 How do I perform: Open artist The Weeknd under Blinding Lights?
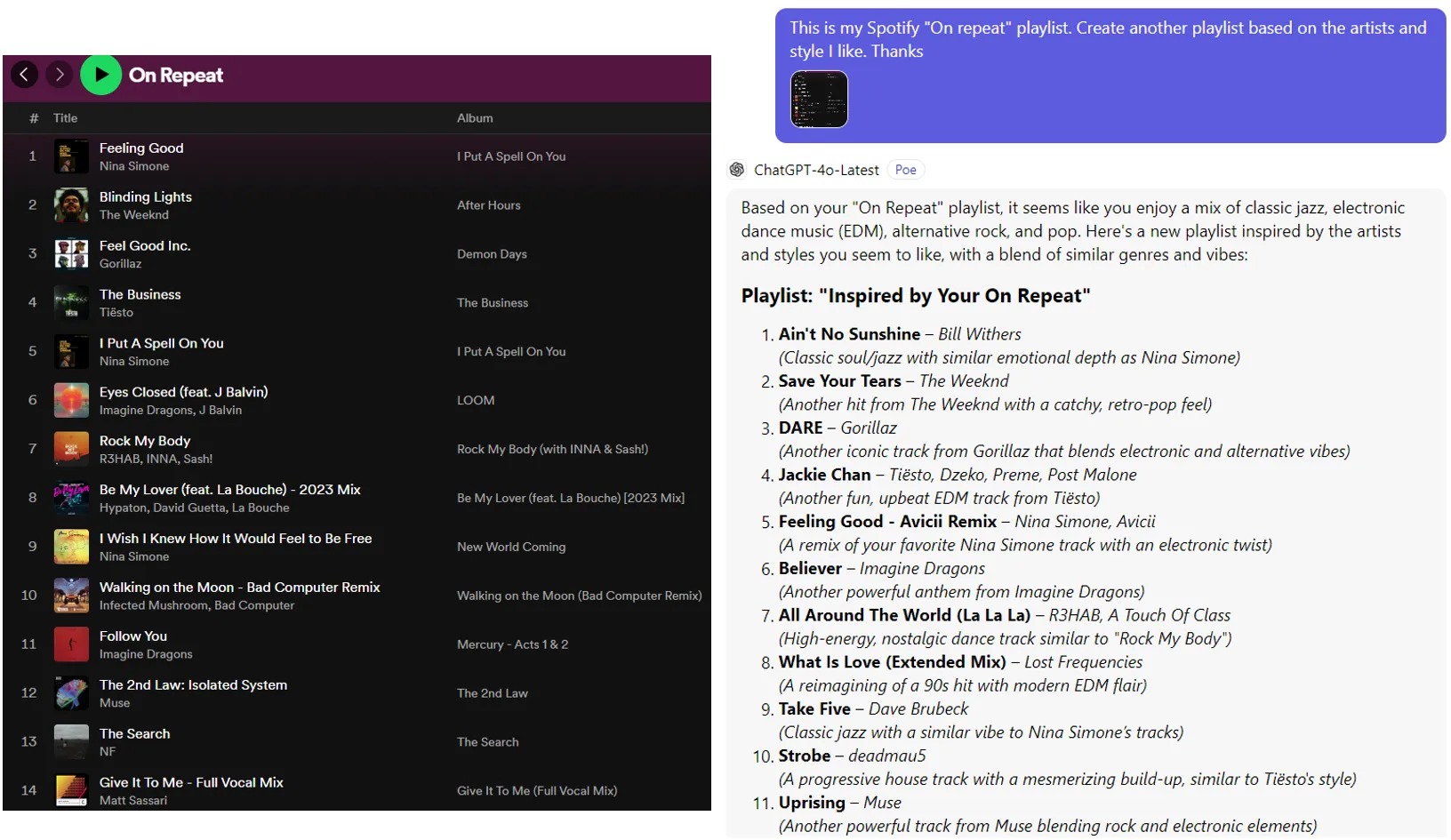pos(134,215)
